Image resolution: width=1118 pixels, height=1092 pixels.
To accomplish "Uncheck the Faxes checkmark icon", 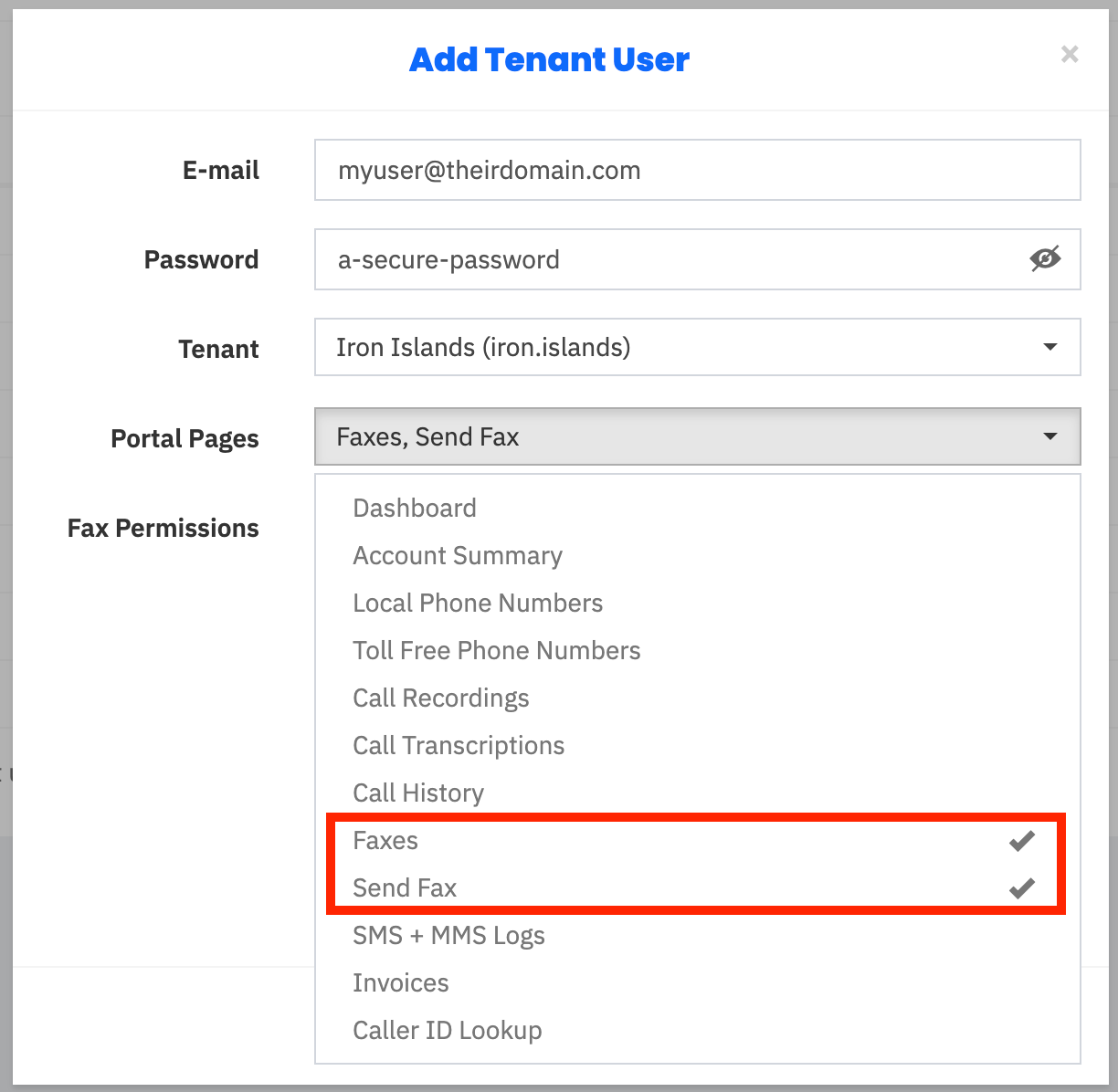I will 1022,841.
